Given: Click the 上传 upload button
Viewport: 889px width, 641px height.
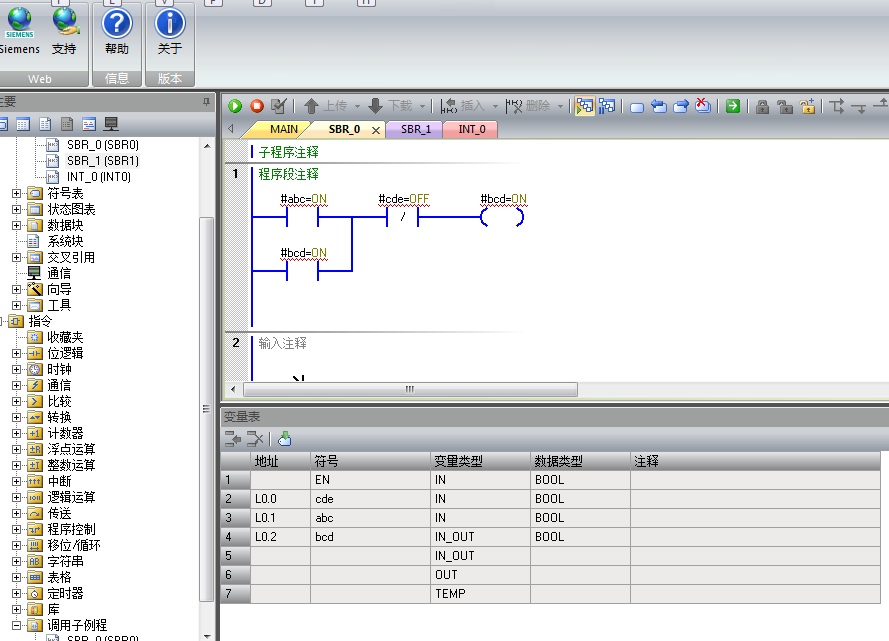Looking at the screenshot, I should [325, 106].
